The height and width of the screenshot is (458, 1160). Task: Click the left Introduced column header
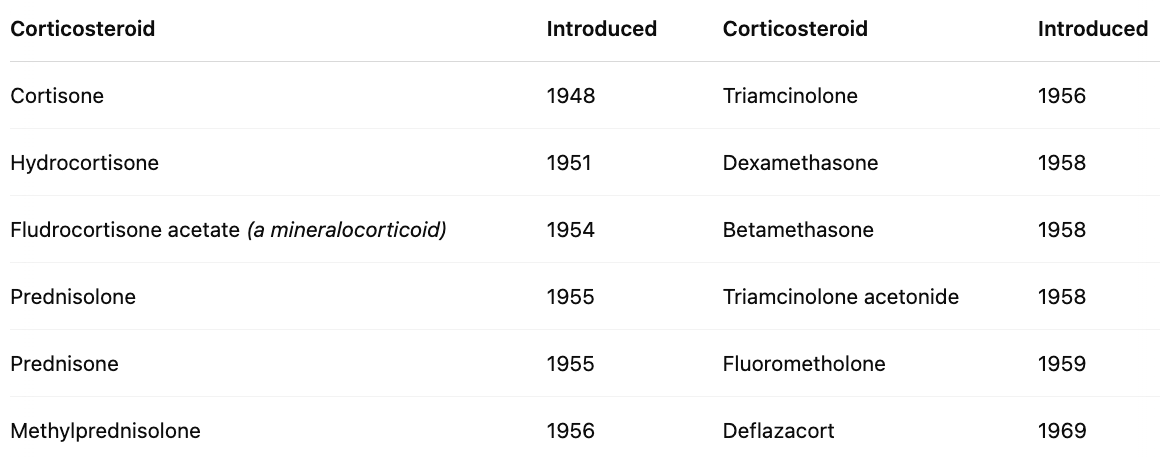tap(601, 29)
